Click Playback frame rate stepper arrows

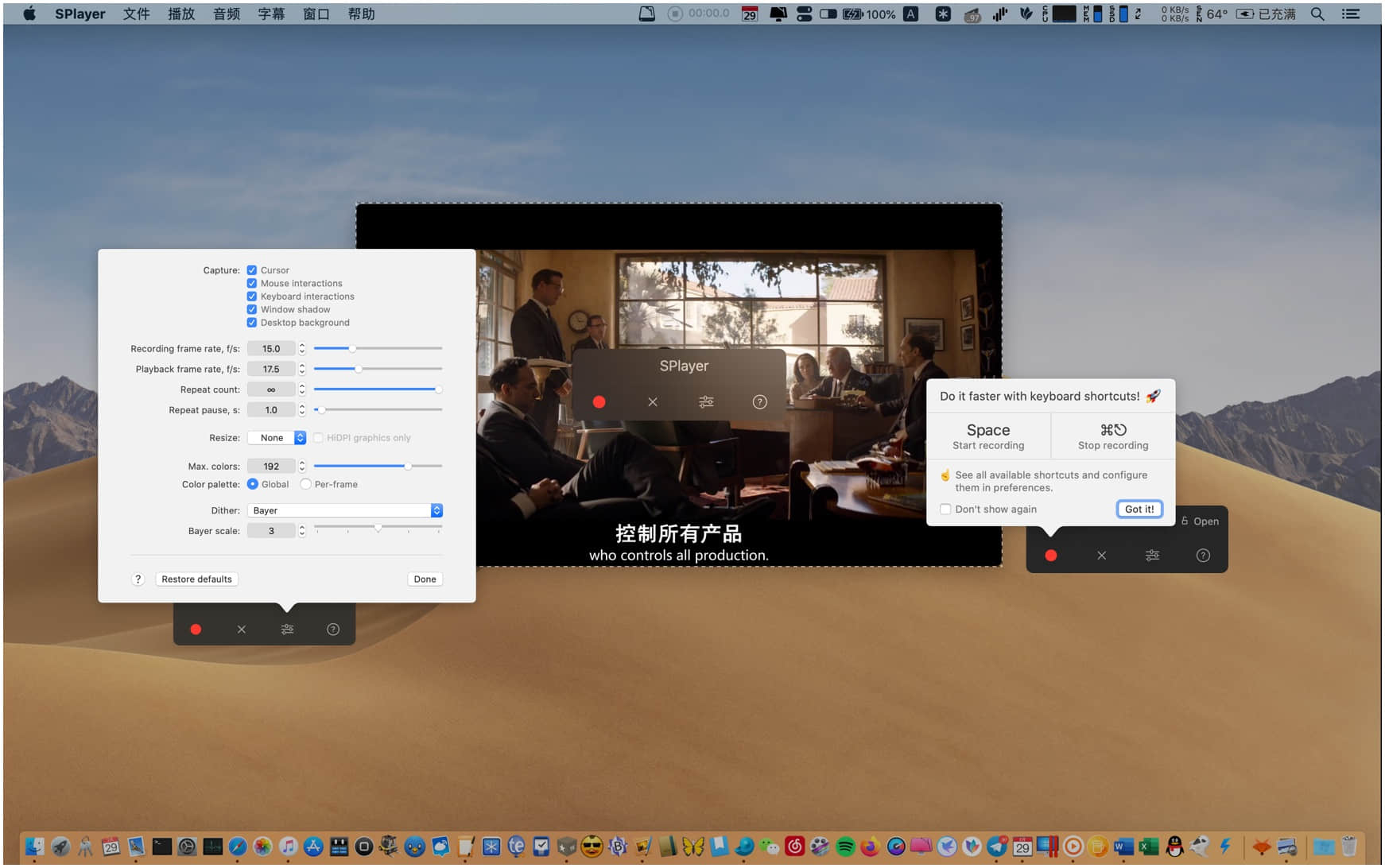[302, 369]
